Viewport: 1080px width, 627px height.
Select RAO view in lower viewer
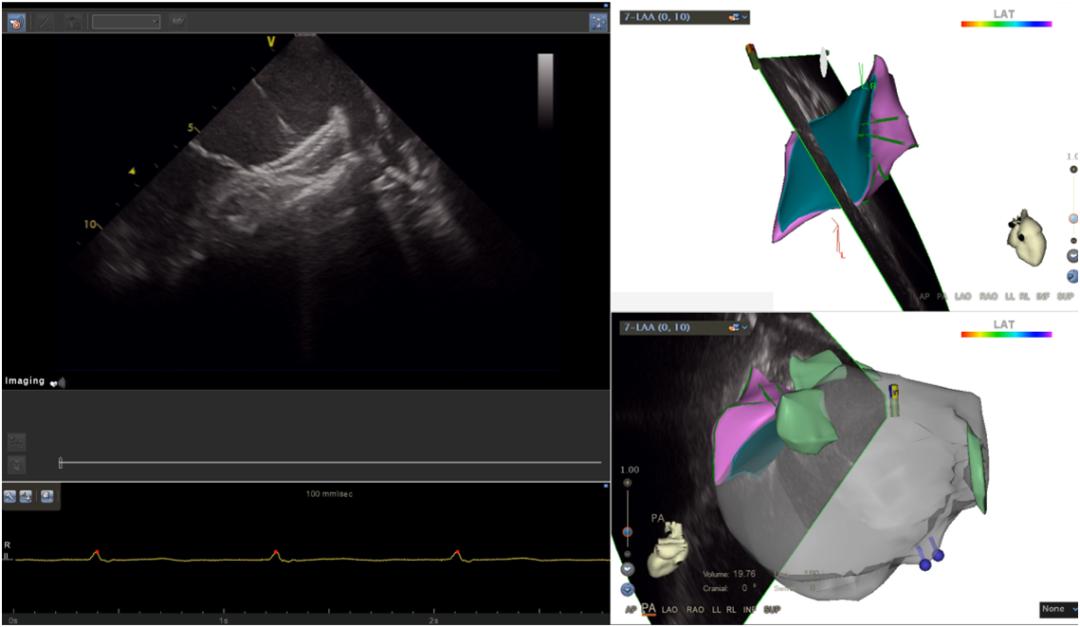pyautogui.click(x=695, y=610)
